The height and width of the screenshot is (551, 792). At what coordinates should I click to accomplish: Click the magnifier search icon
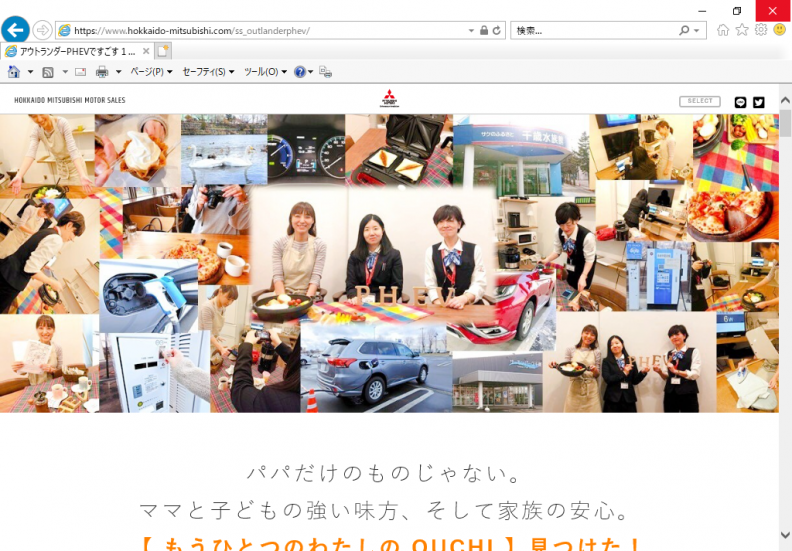coord(684,31)
